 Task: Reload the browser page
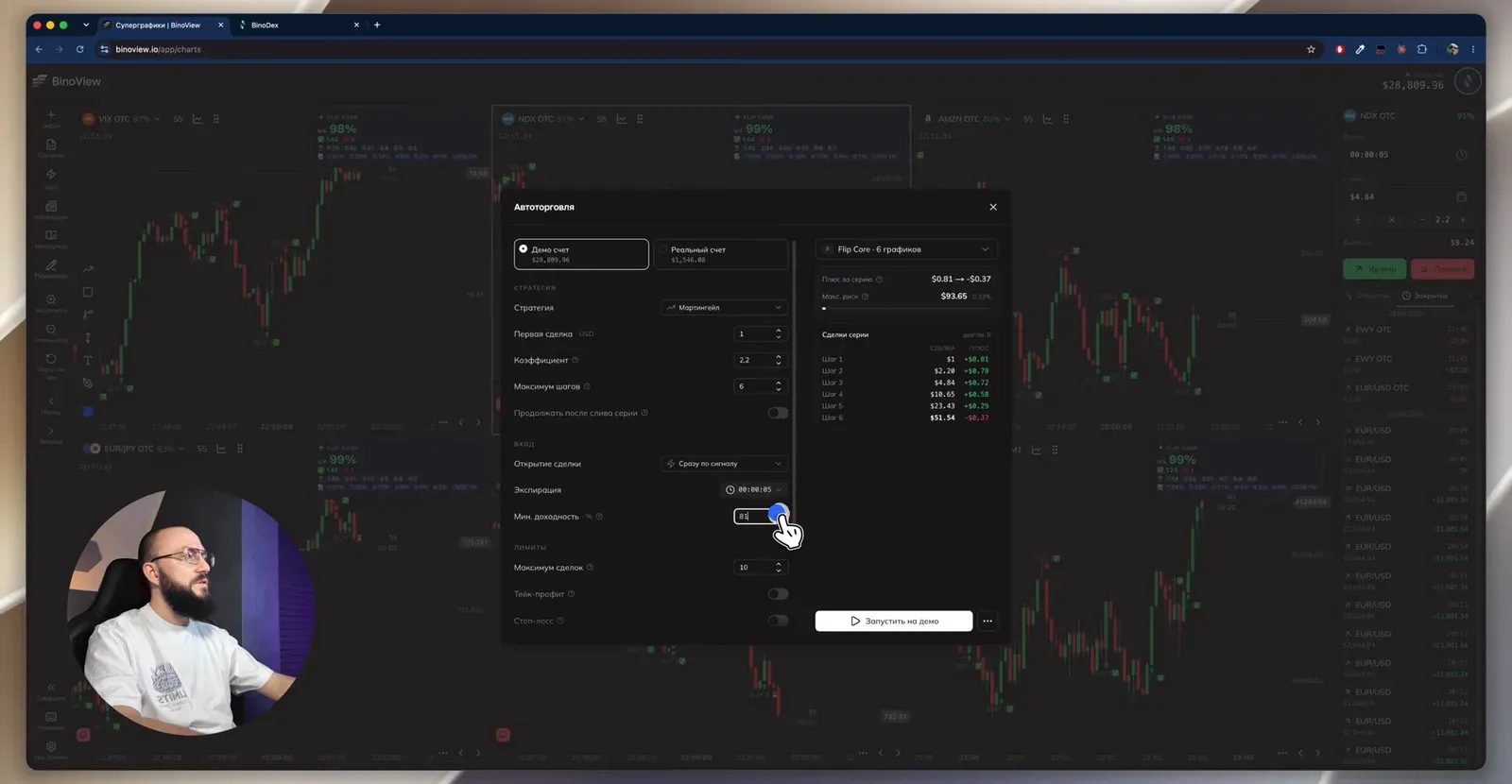coord(80,49)
